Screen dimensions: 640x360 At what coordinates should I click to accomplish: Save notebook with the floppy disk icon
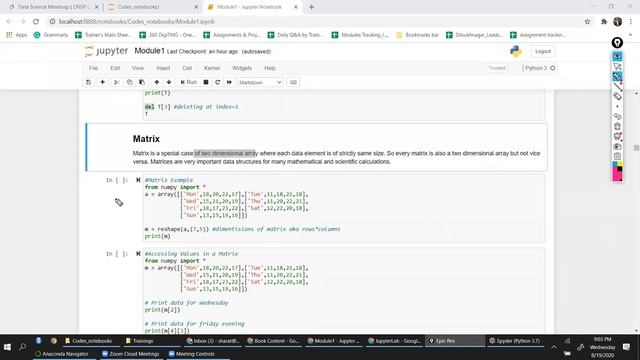pos(89,82)
